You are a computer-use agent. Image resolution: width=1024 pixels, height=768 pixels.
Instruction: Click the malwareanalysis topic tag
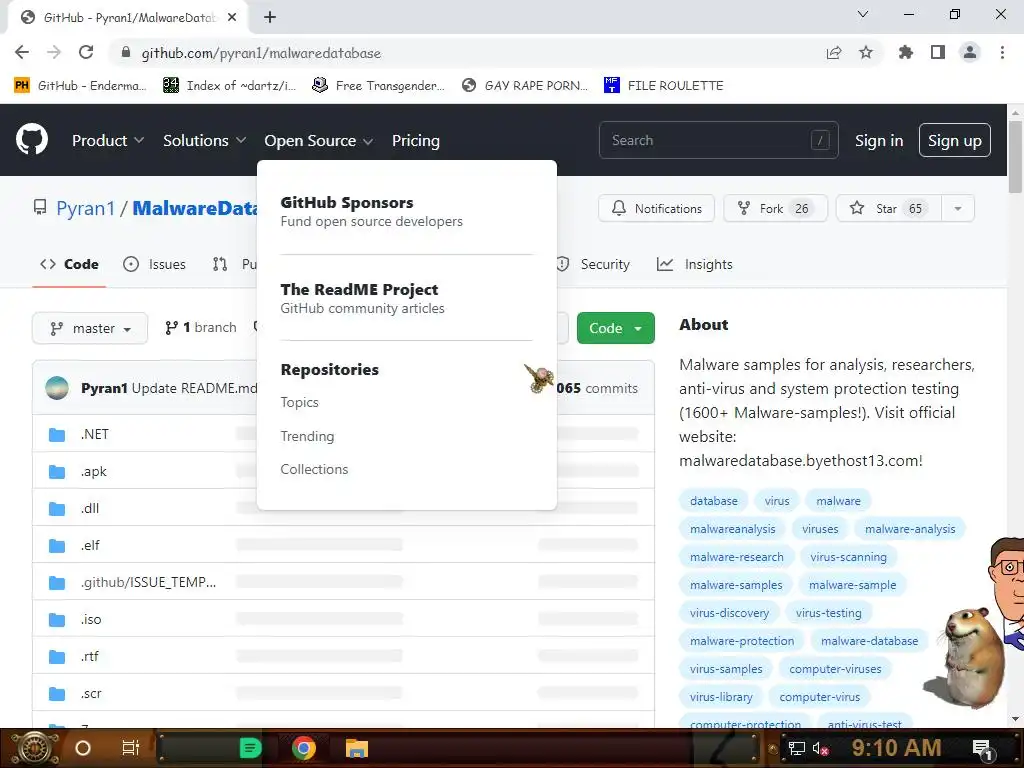pos(733,529)
